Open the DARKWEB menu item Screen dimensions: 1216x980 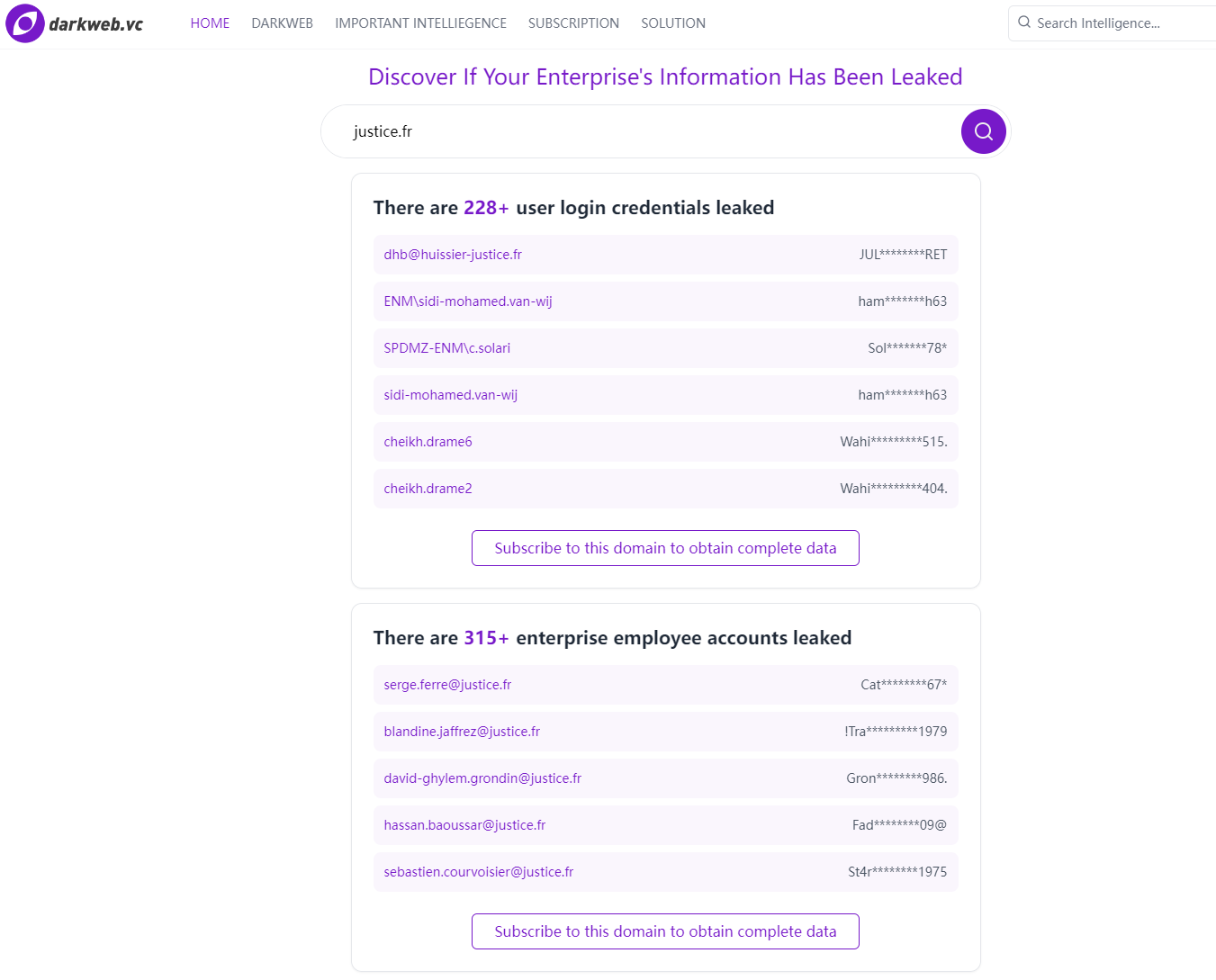pyautogui.click(x=283, y=23)
